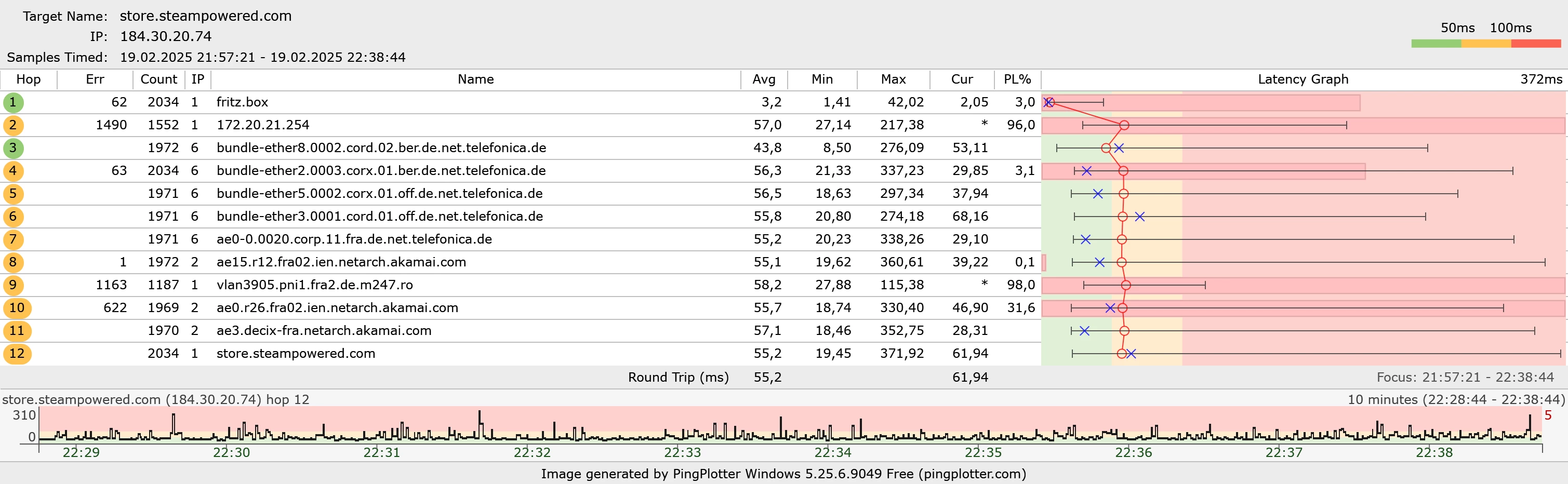Image resolution: width=1568 pixels, height=484 pixels.
Task: Select bundle-ether3.0001.cord.01.off row name
Action: click(379, 217)
